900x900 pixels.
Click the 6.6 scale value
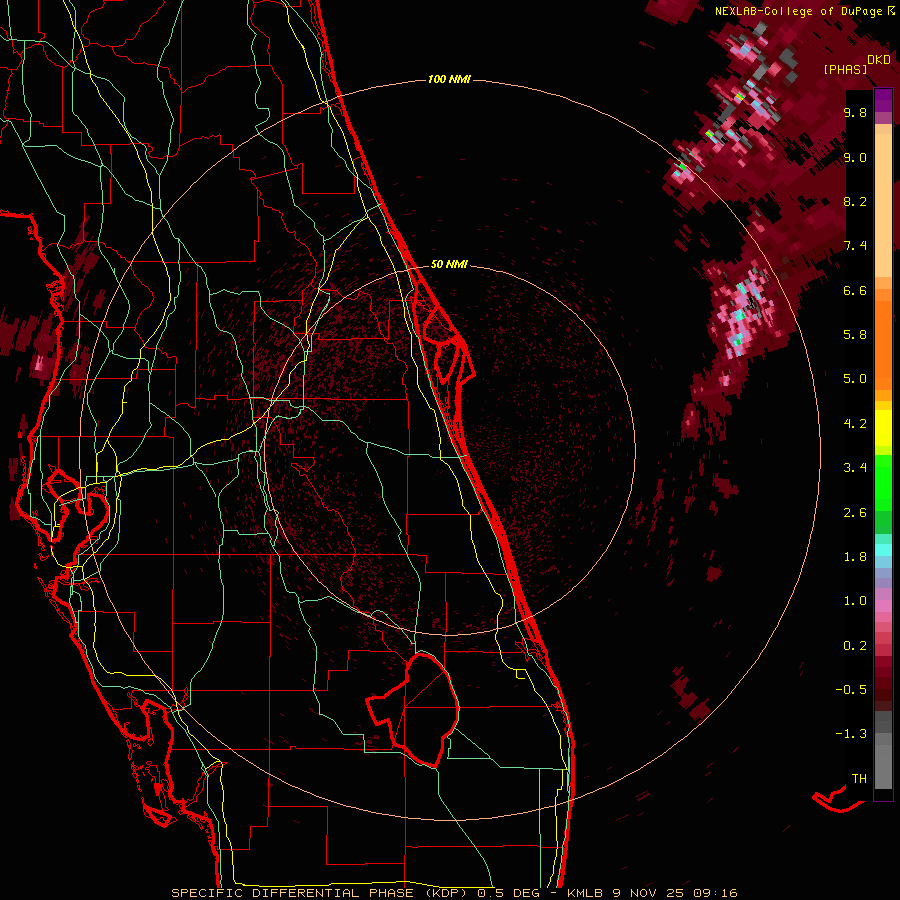(855, 290)
